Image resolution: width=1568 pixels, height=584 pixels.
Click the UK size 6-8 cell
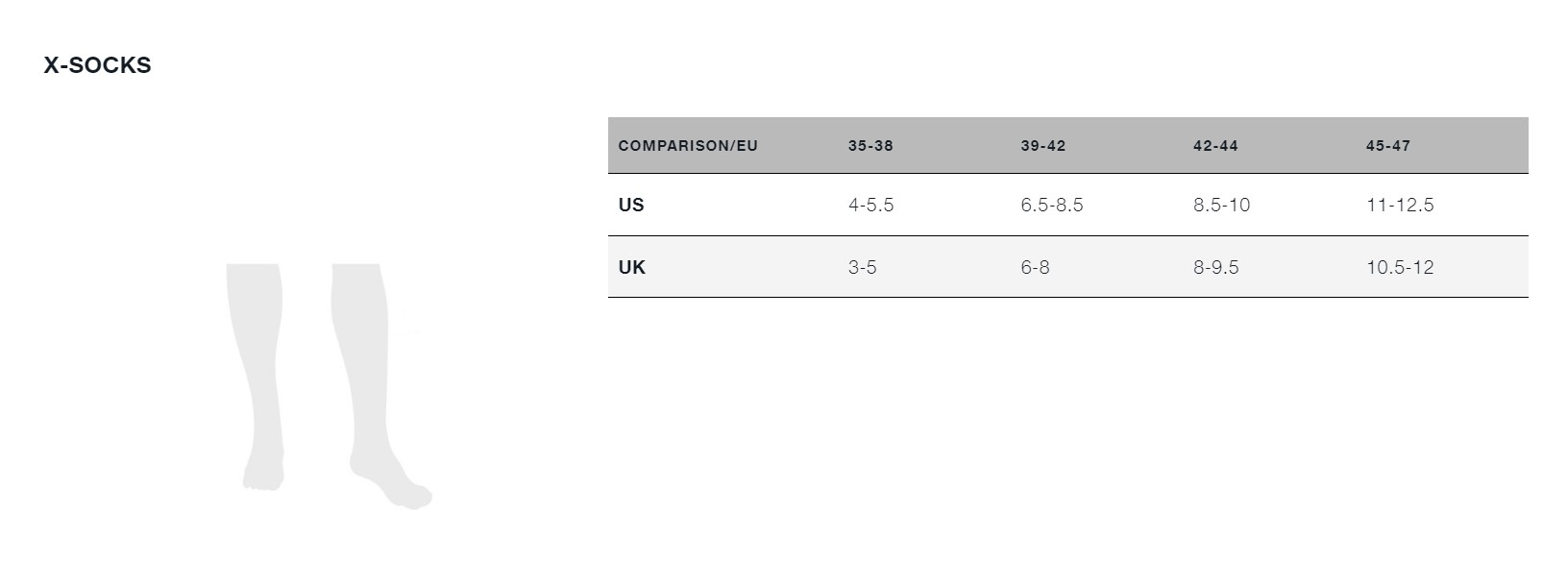[x=1035, y=267]
